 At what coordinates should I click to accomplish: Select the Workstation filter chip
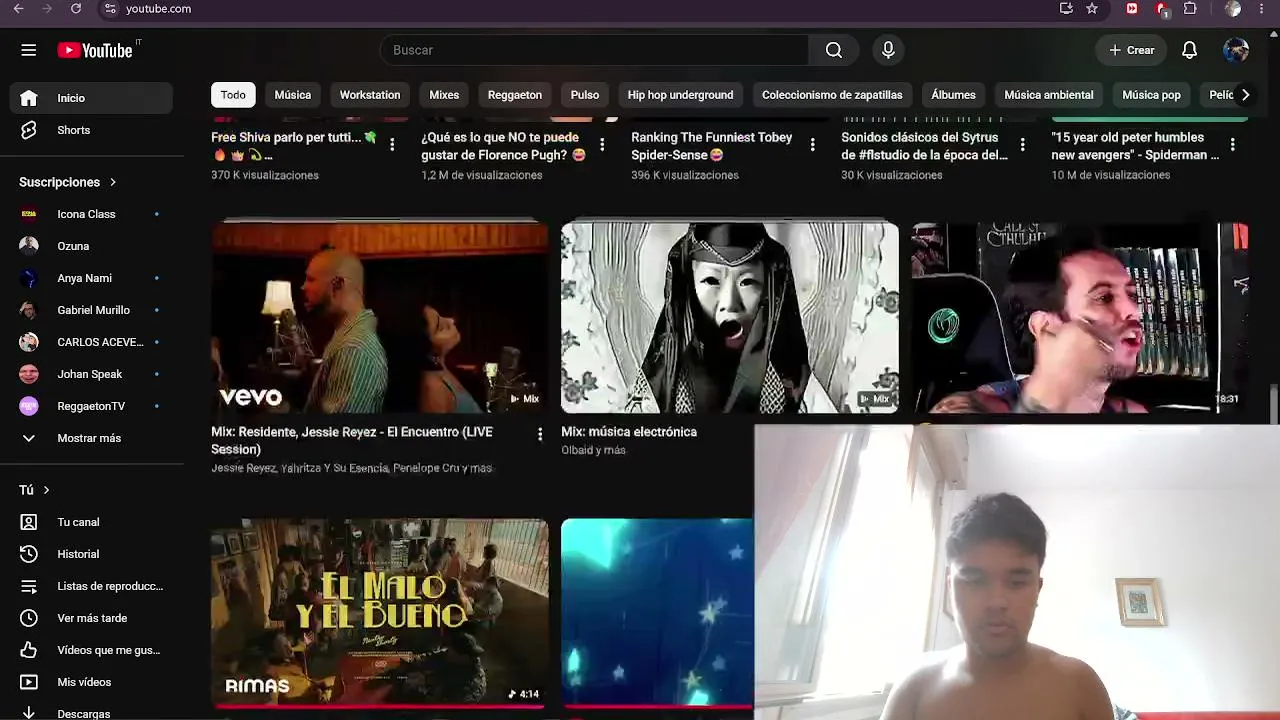click(x=370, y=95)
